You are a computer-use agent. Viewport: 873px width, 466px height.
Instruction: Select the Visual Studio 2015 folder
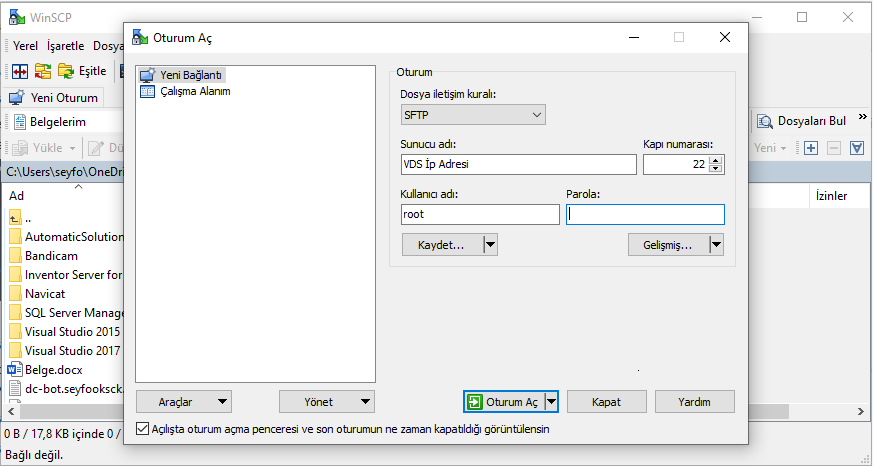[x=65, y=332]
